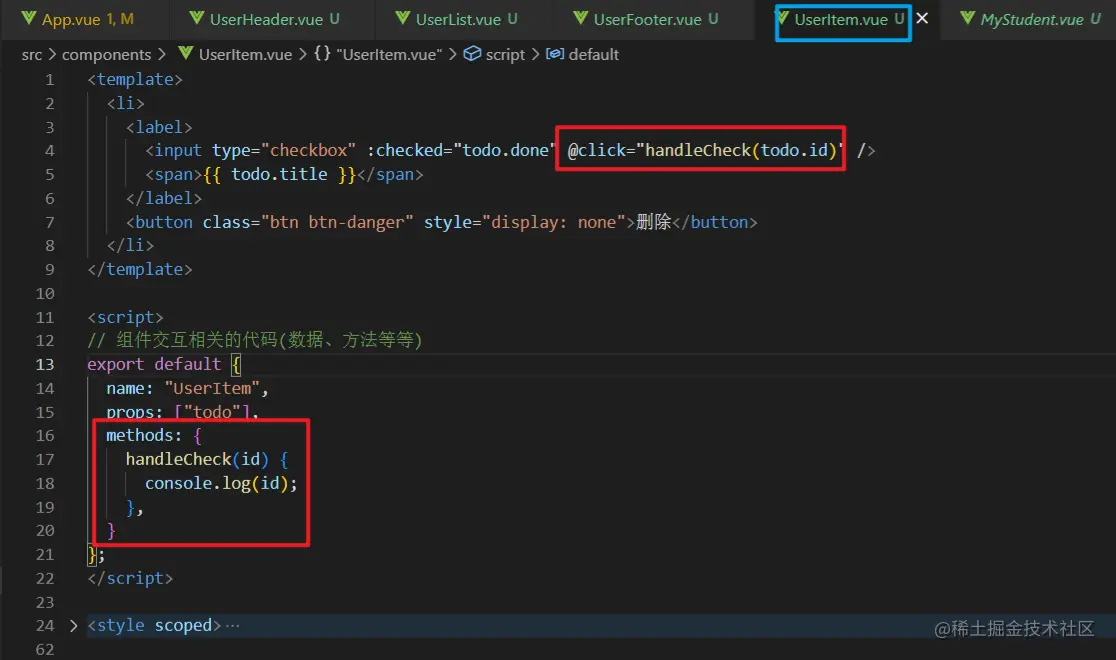Click the 'props: ["todo"]' line
This screenshot has width=1116, height=660.
coord(182,412)
